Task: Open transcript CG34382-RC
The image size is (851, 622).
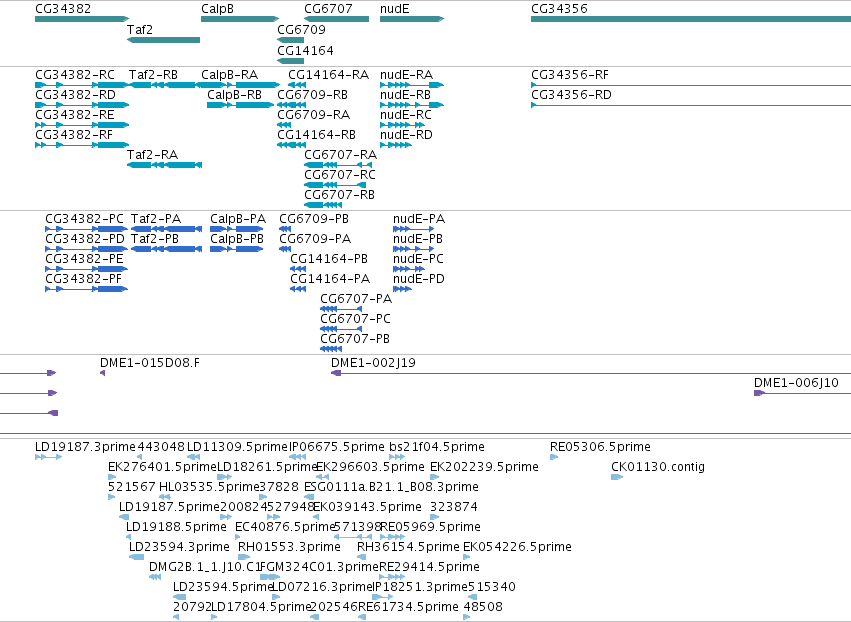Action: [x=75, y=75]
